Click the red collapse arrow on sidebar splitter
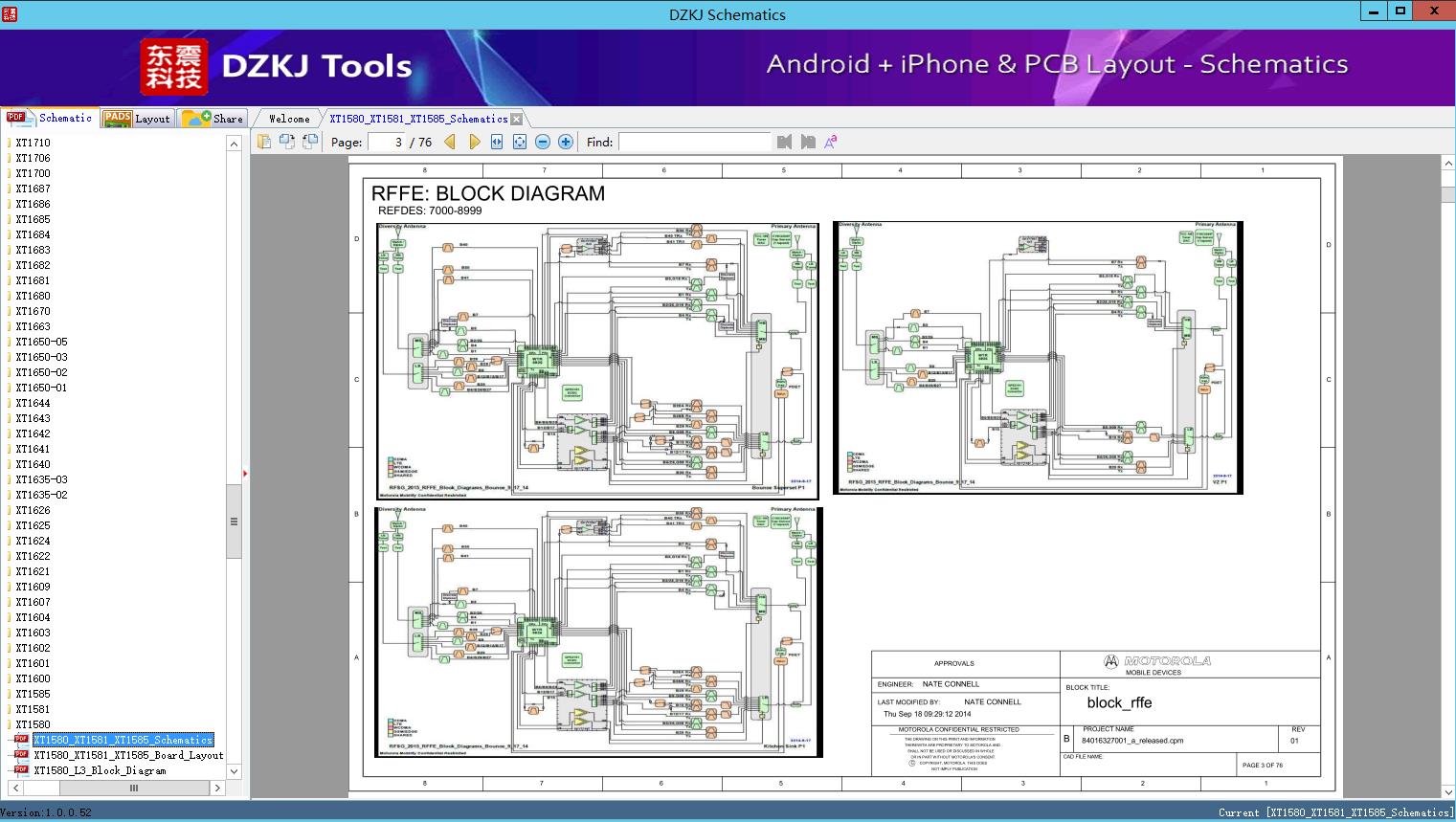Viewport: 1456px width, 822px height. [245, 473]
